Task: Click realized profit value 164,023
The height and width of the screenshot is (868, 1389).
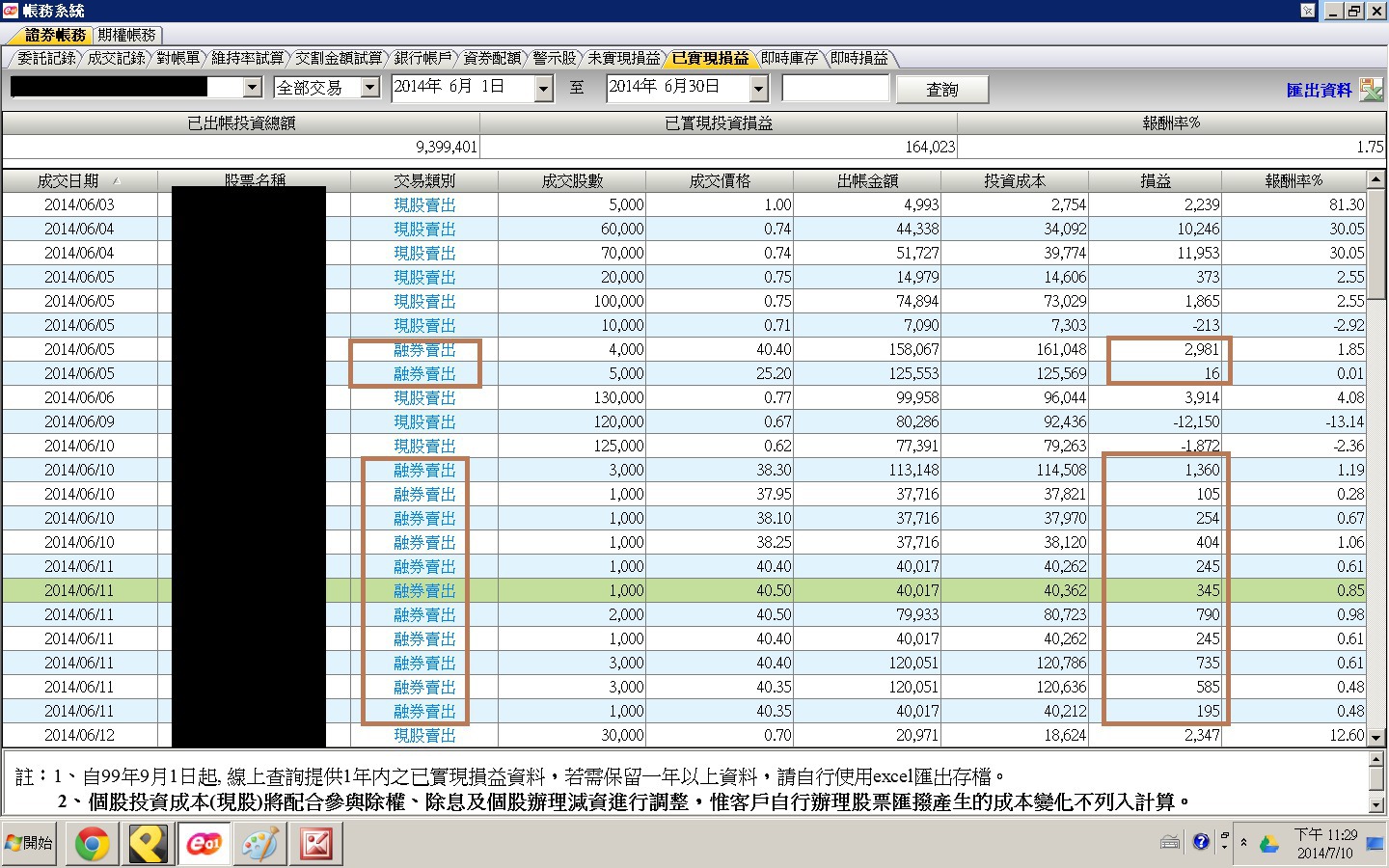Action: point(930,147)
